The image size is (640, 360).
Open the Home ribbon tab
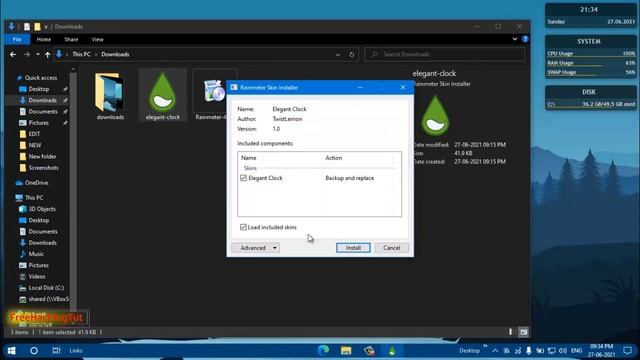tap(44, 40)
